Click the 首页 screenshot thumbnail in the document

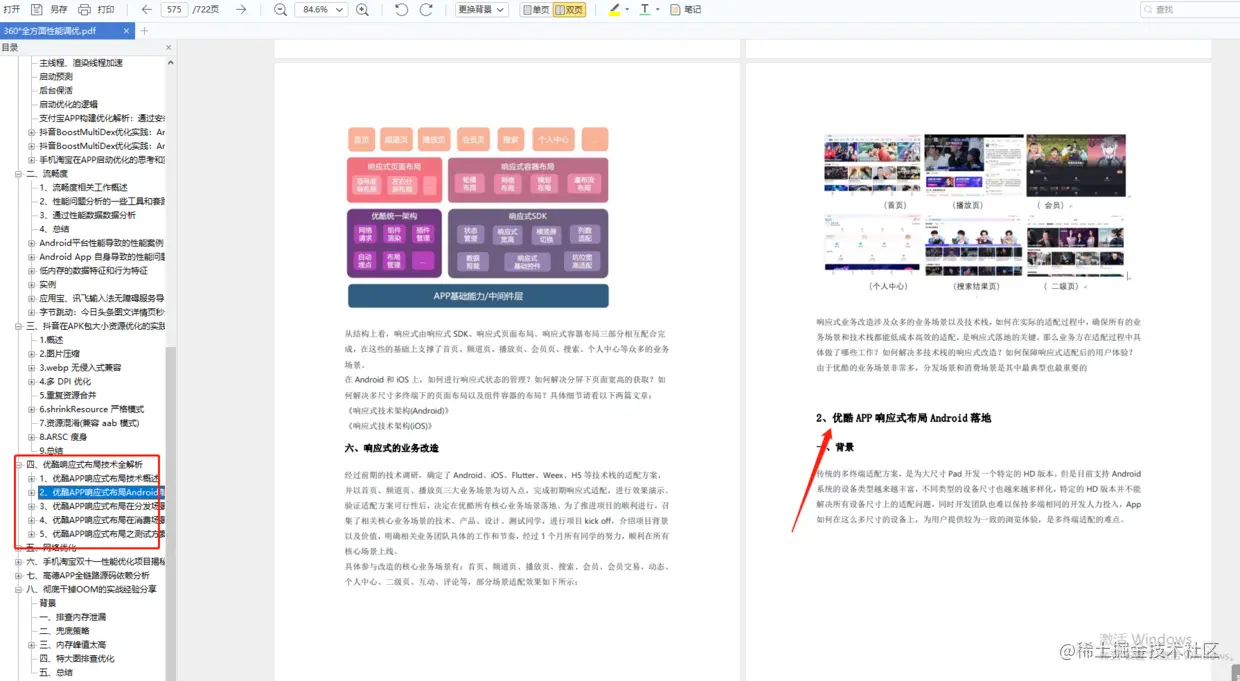tap(872, 164)
